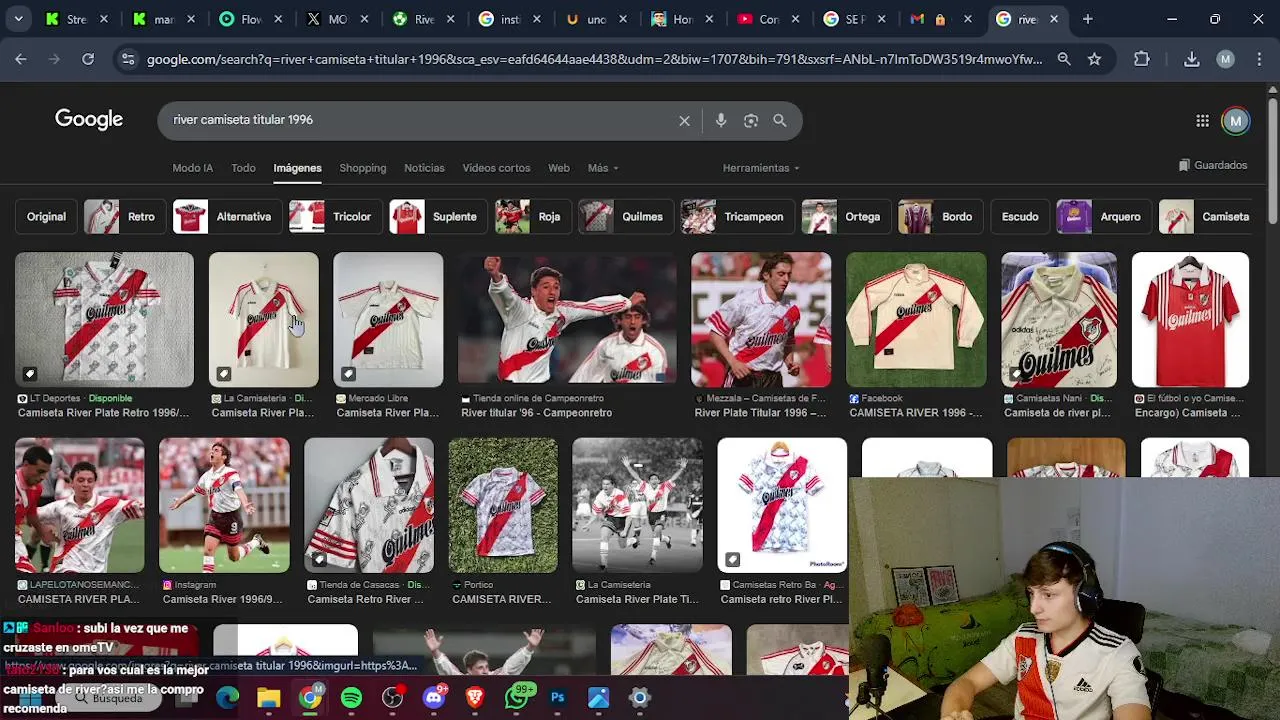Switch to Web results tab
The image size is (1280, 720).
pos(559,168)
